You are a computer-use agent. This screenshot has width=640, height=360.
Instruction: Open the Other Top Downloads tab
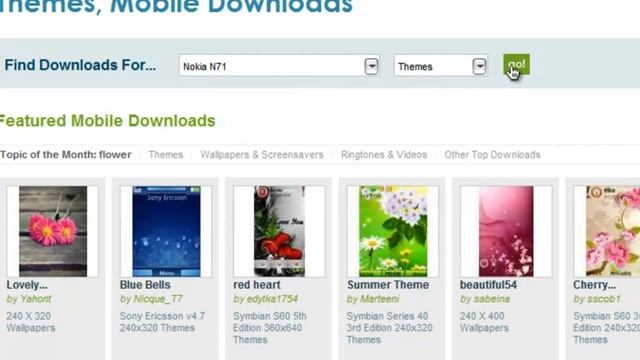tap(492, 155)
